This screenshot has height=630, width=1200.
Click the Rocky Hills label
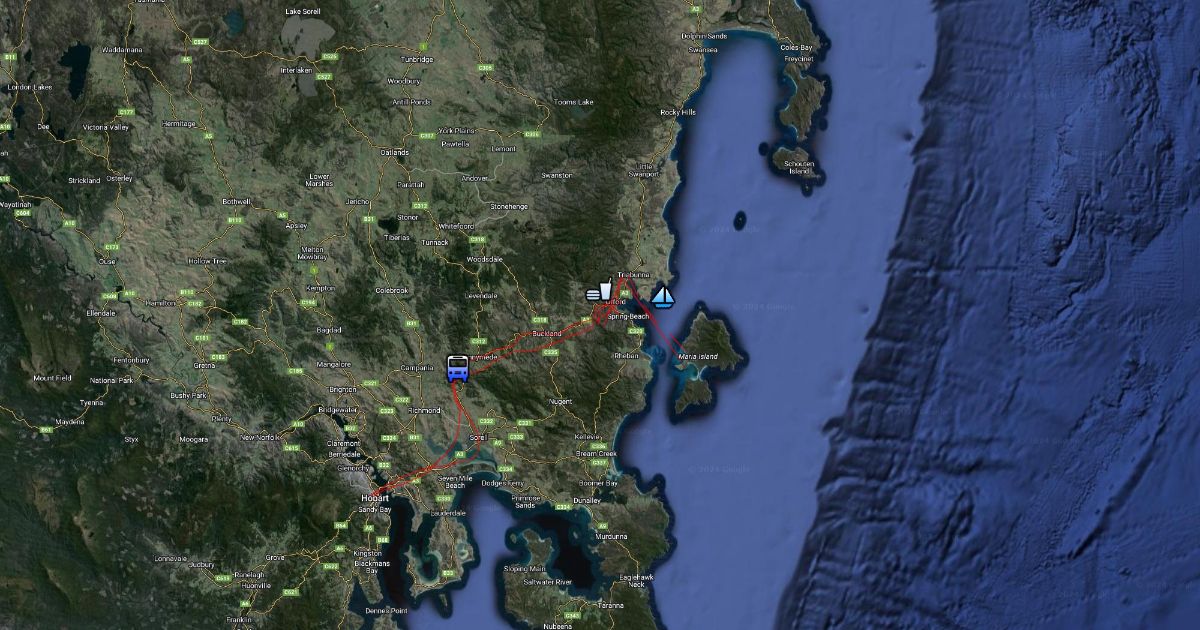point(678,112)
